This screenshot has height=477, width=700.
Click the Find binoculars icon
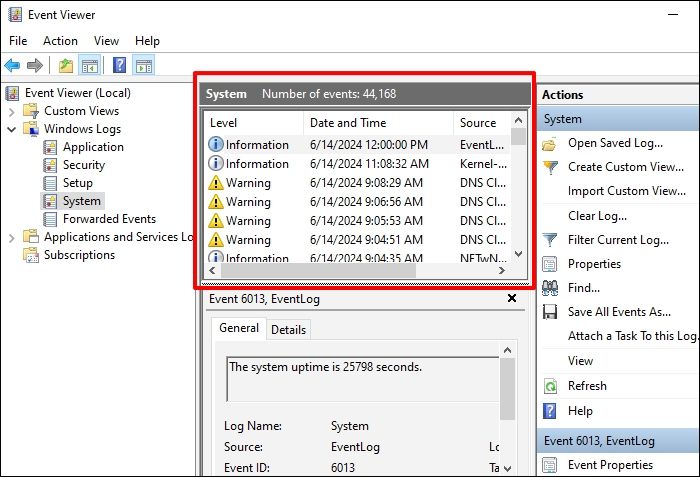[550, 288]
